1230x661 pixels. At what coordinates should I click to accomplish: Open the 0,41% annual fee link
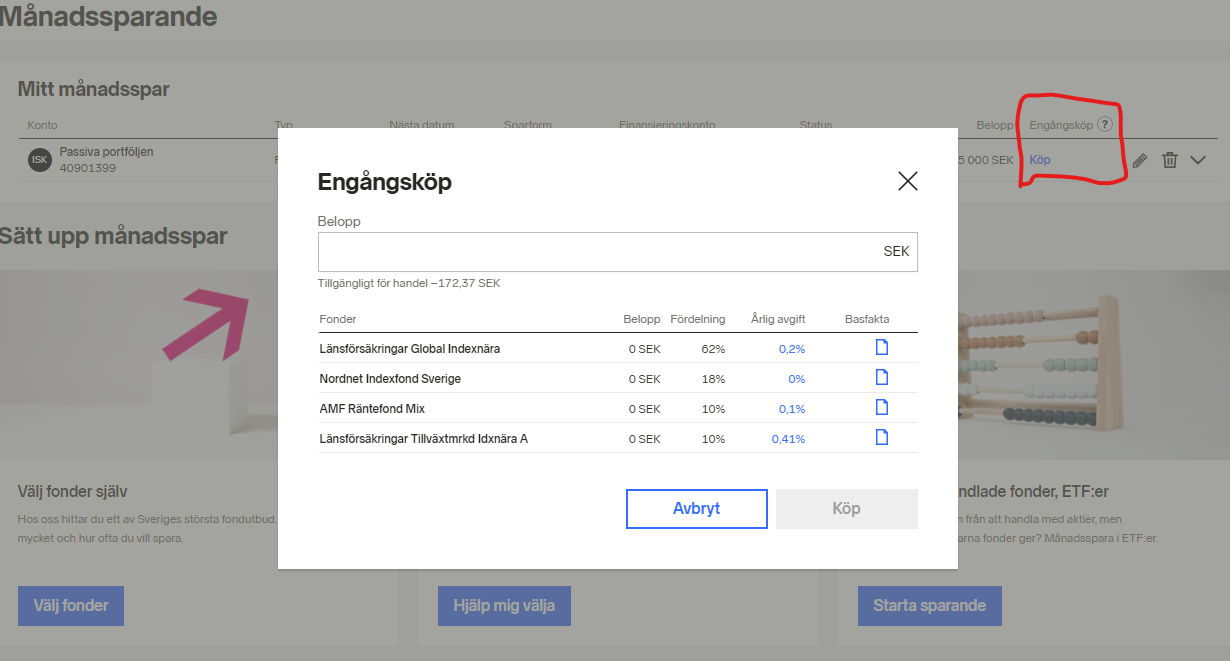[x=788, y=439]
